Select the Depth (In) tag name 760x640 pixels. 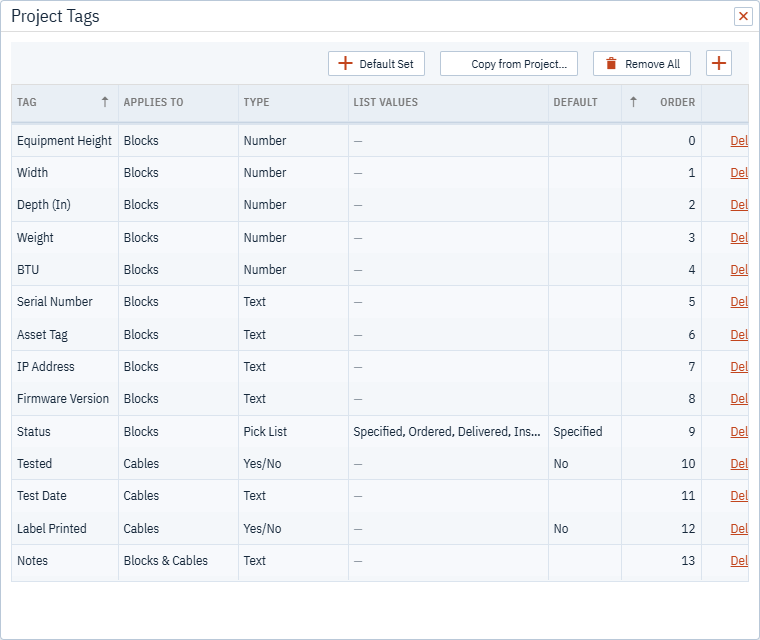44,205
